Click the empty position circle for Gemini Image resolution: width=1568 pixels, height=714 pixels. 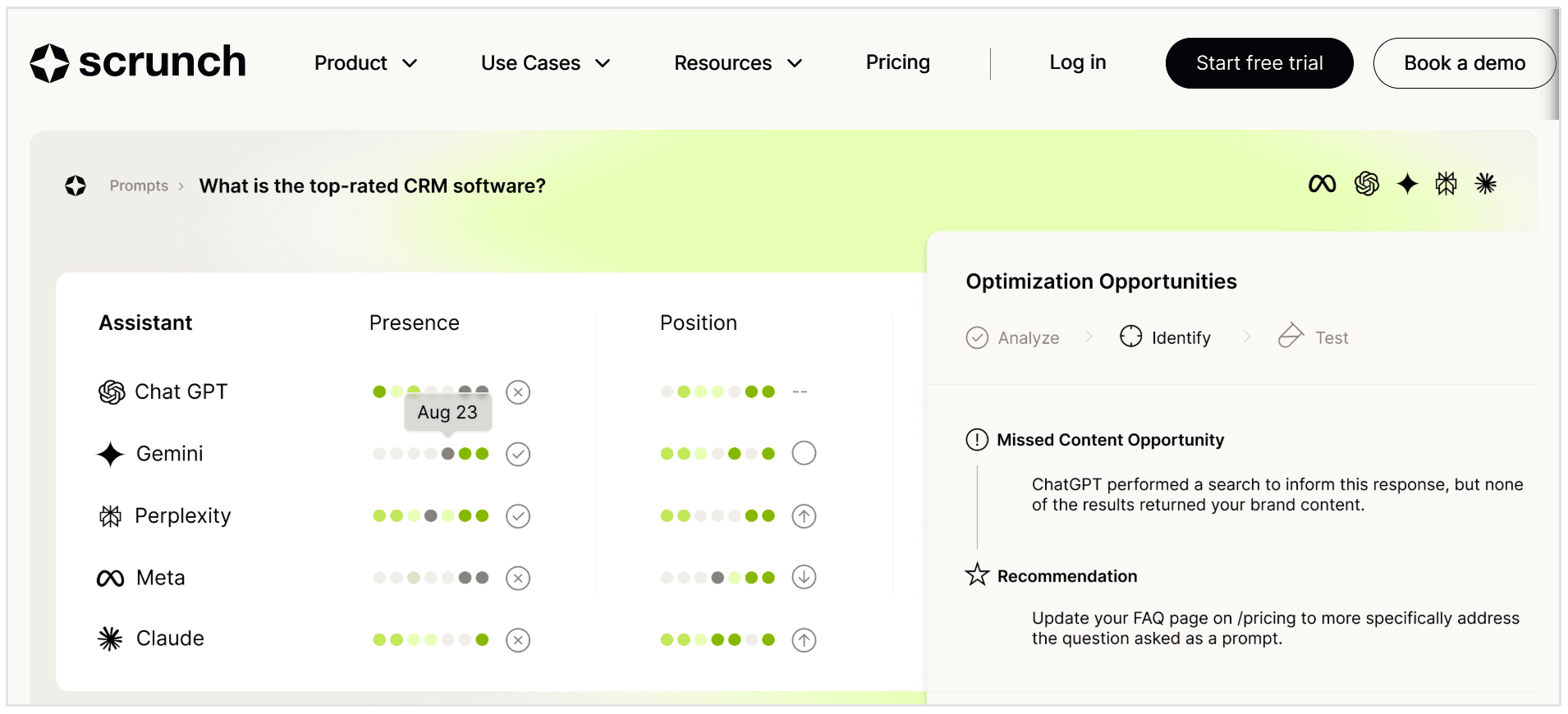pos(804,453)
